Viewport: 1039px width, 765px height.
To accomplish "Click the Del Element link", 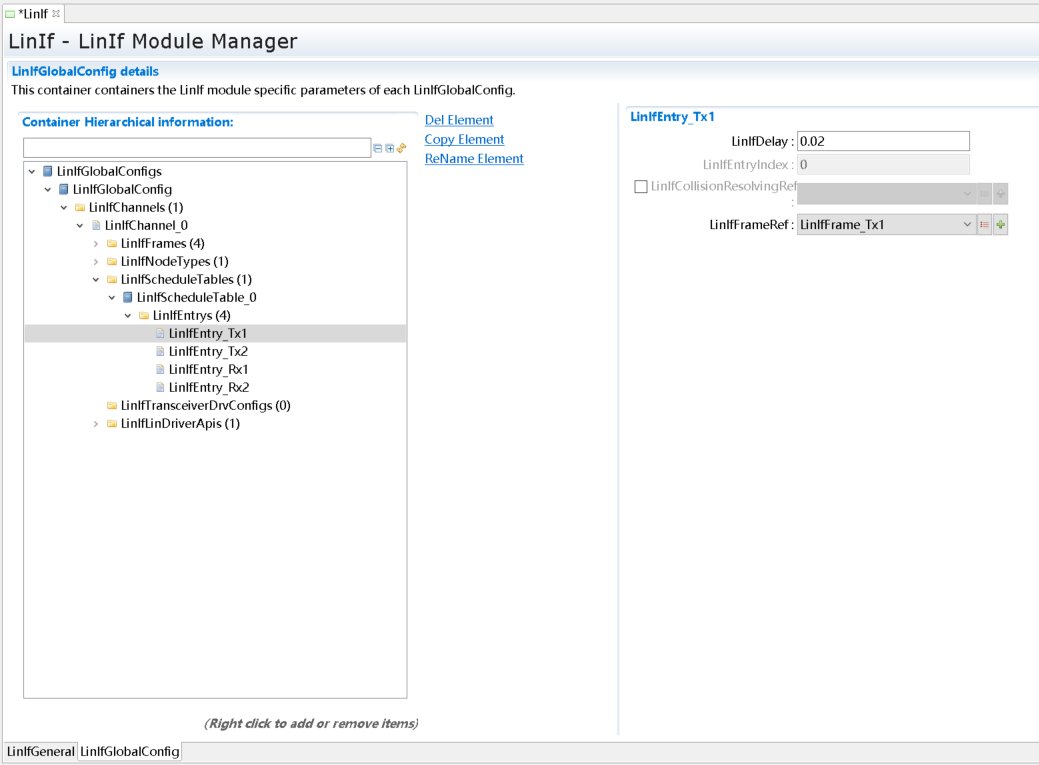I will 459,120.
